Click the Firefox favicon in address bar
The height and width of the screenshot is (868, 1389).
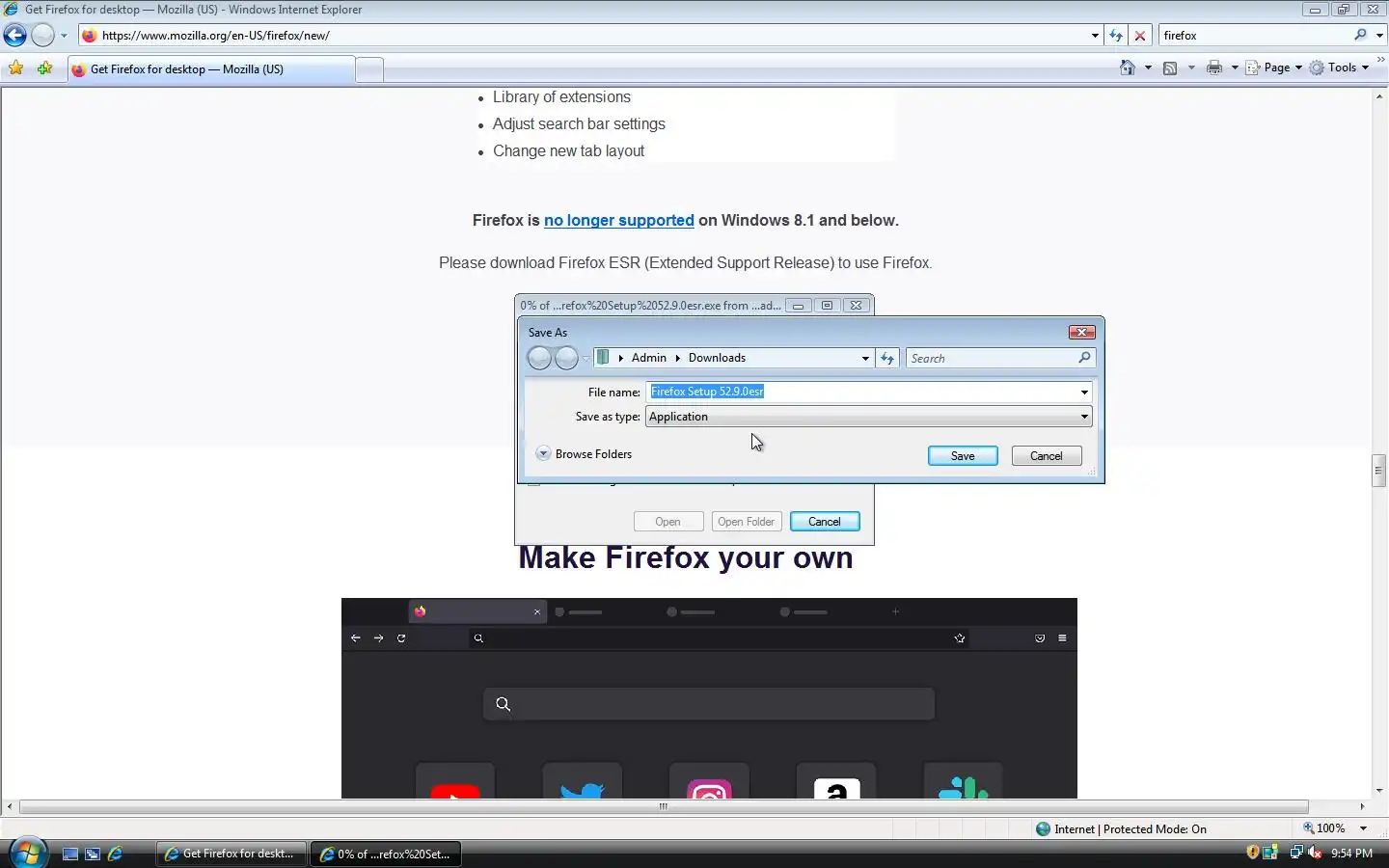pyautogui.click(x=89, y=36)
